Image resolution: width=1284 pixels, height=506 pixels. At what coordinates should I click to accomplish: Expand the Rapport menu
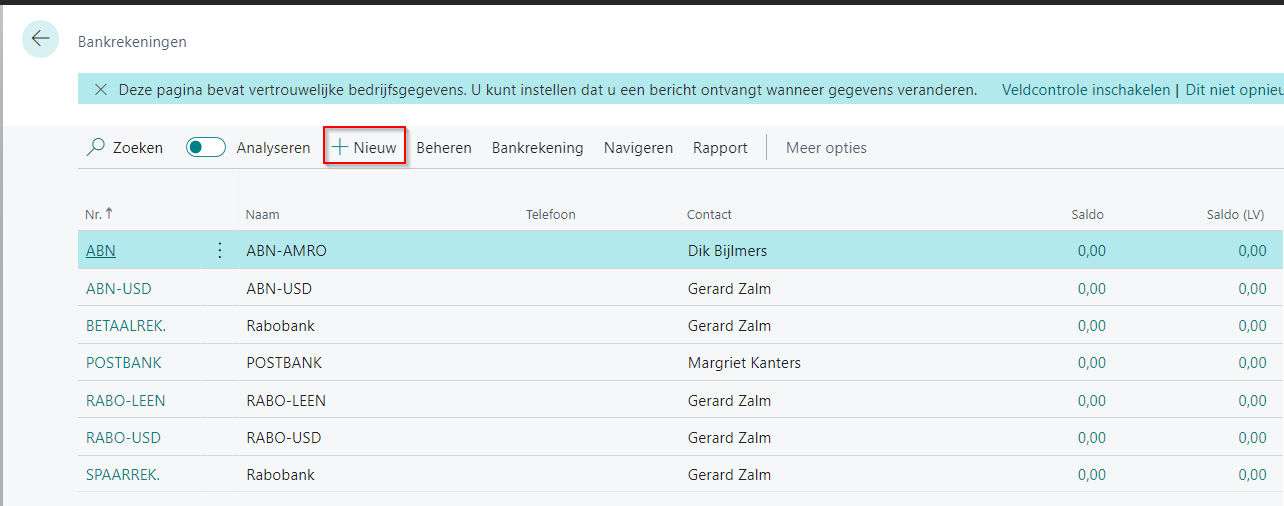click(x=720, y=148)
